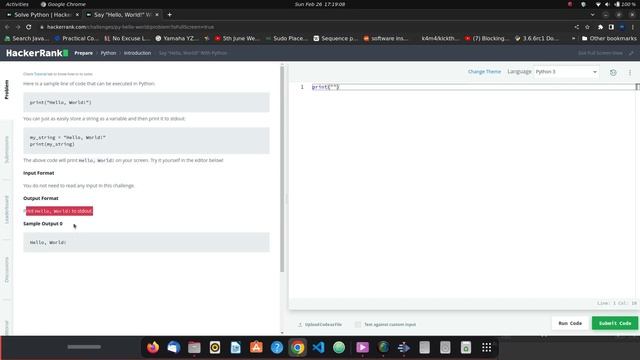
Task: Open the Chrome extensions puzzle icon
Action: pyautogui.click(x=600, y=27)
